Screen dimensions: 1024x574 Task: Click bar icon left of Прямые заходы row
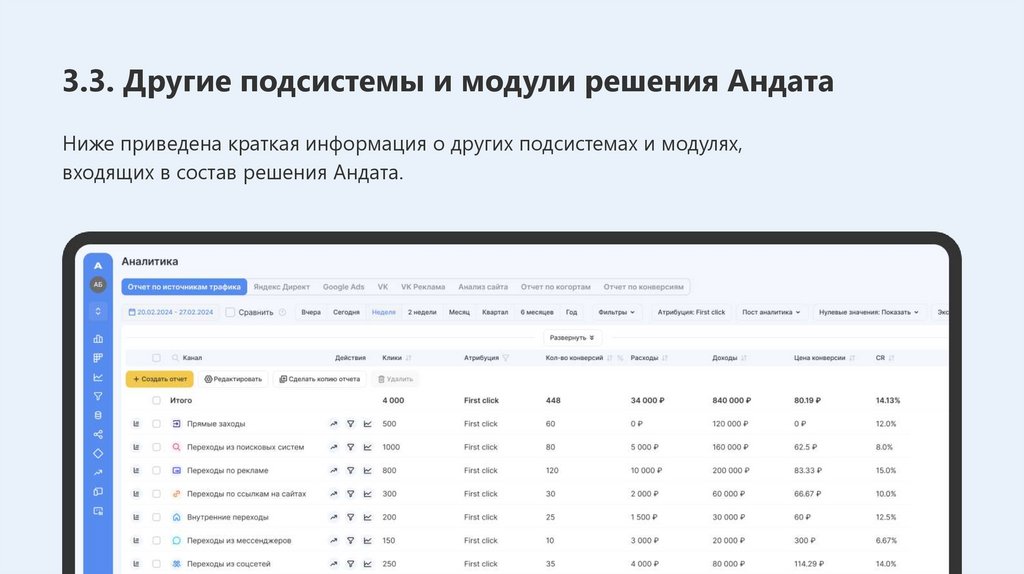point(136,424)
